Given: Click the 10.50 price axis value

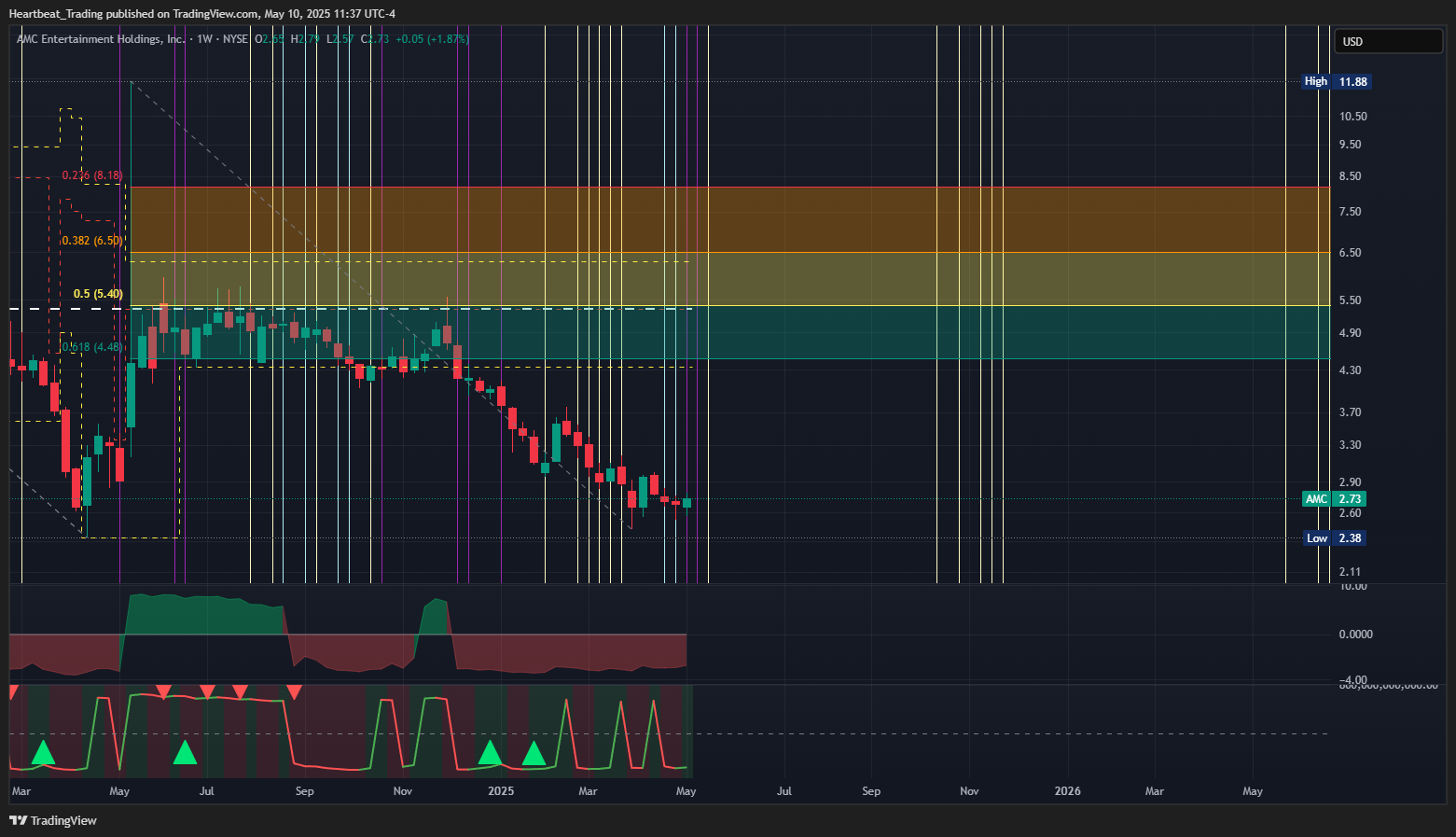Looking at the screenshot, I should [1353, 117].
